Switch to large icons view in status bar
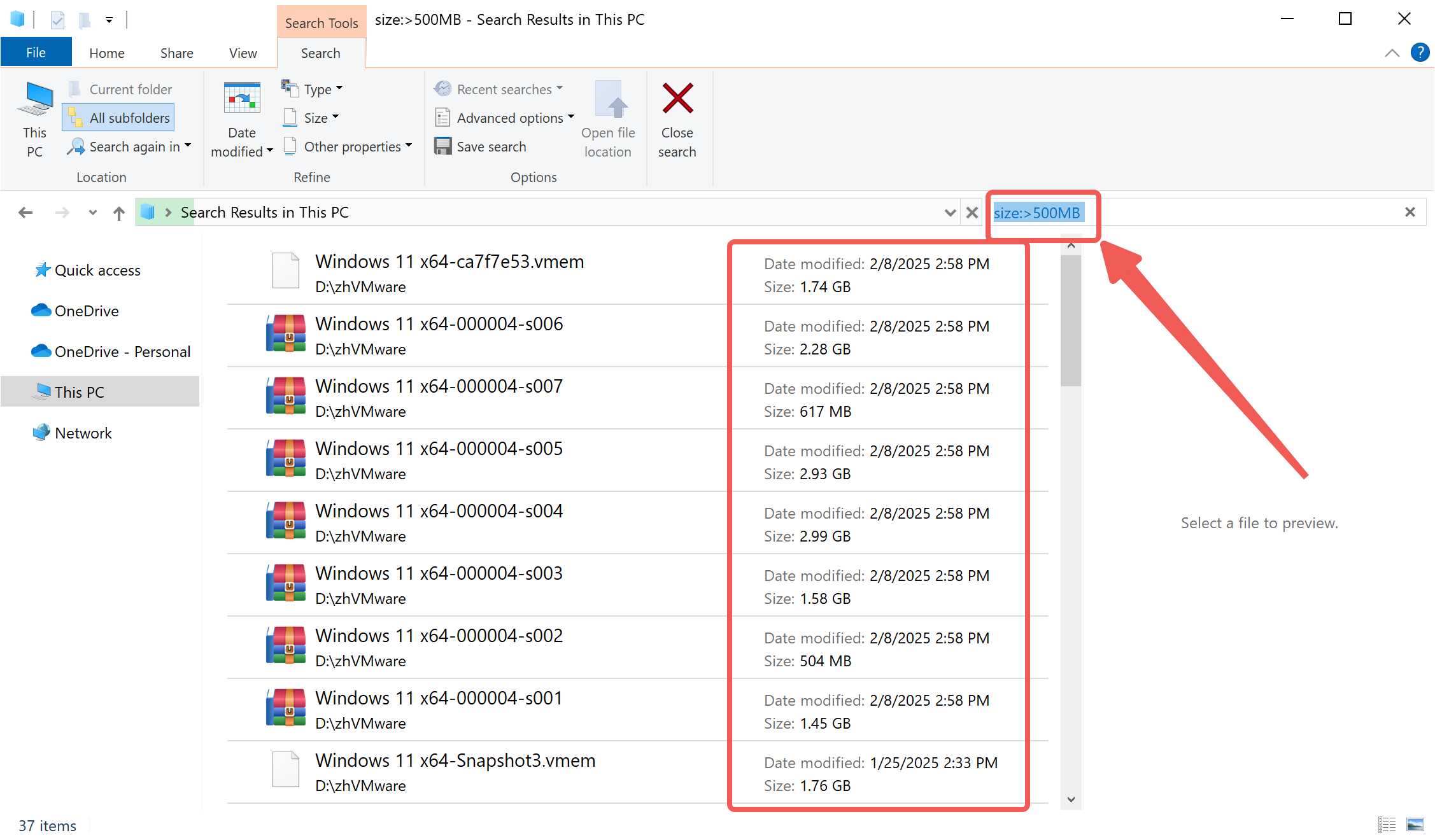This screenshot has width=1435, height=840. (x=1415, y=825)
